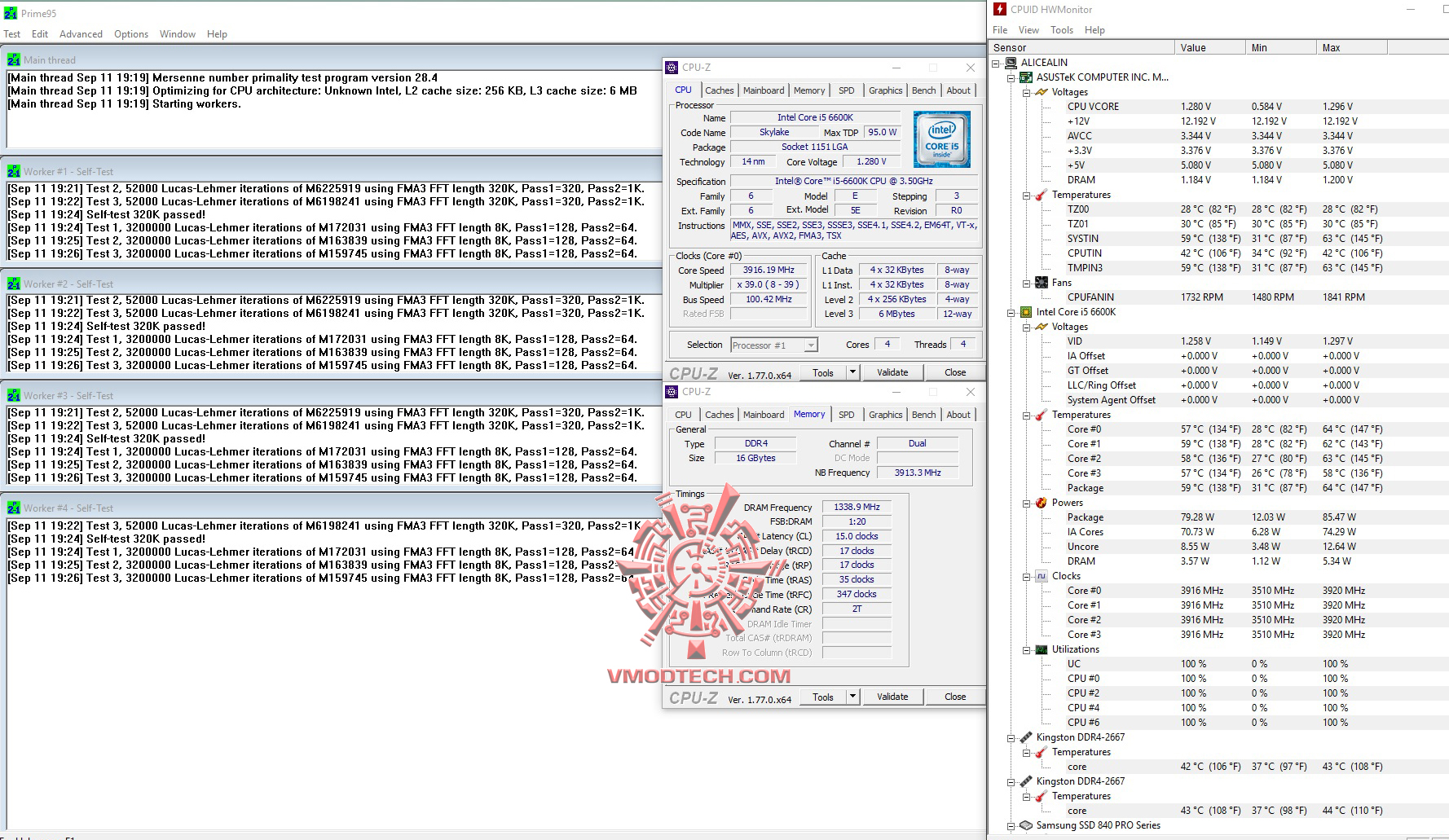Click the voltage icon beside ASUSTeK Voltages
Screen dimensions: 1449x840
[x=1042, y=92]
